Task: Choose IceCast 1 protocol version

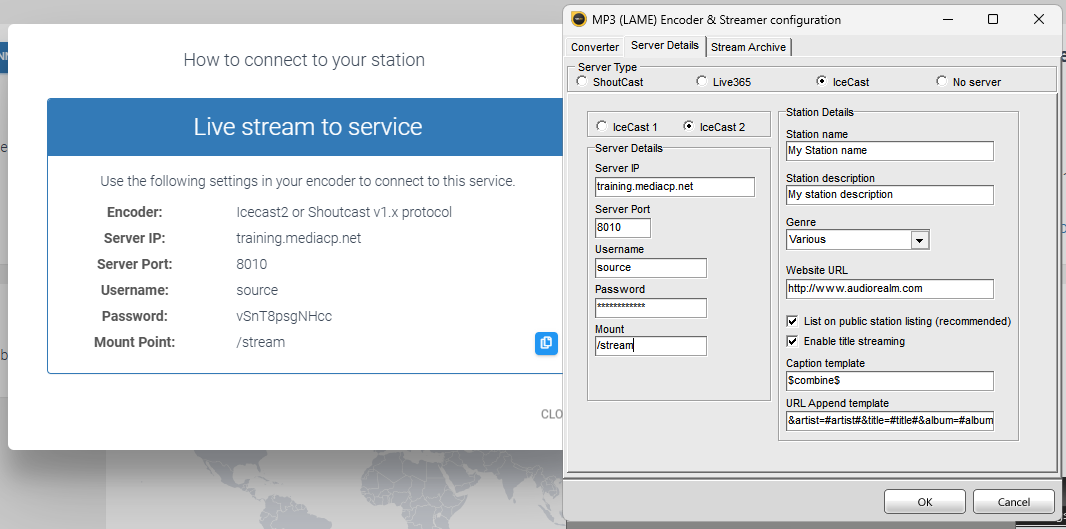Action: [x=601, y=126]
